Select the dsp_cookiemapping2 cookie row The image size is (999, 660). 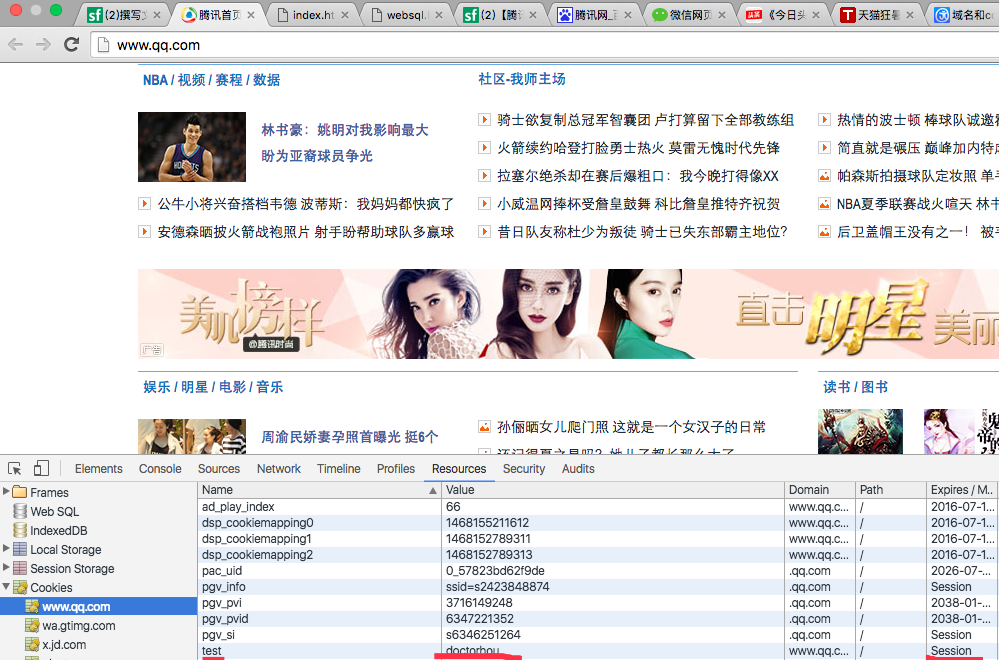coord(598,555)
